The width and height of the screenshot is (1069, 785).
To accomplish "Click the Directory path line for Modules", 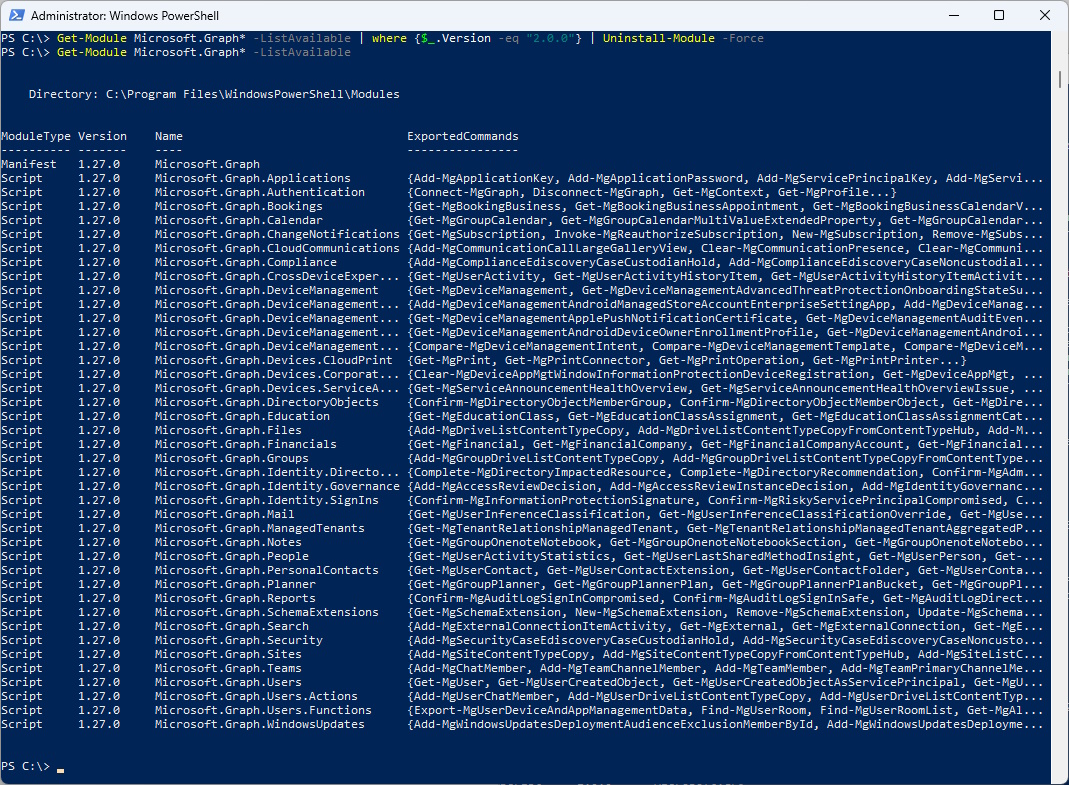I will pyautogui.click(x=214, y=94).
